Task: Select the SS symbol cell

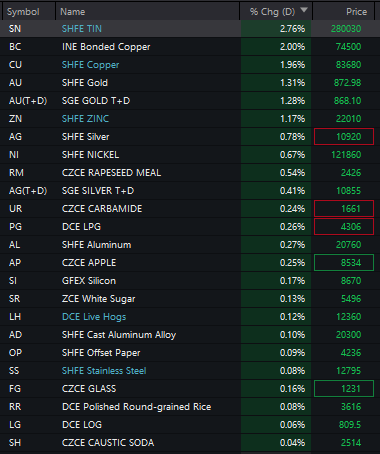Action: pyautogui.click(x=14, y=371)
